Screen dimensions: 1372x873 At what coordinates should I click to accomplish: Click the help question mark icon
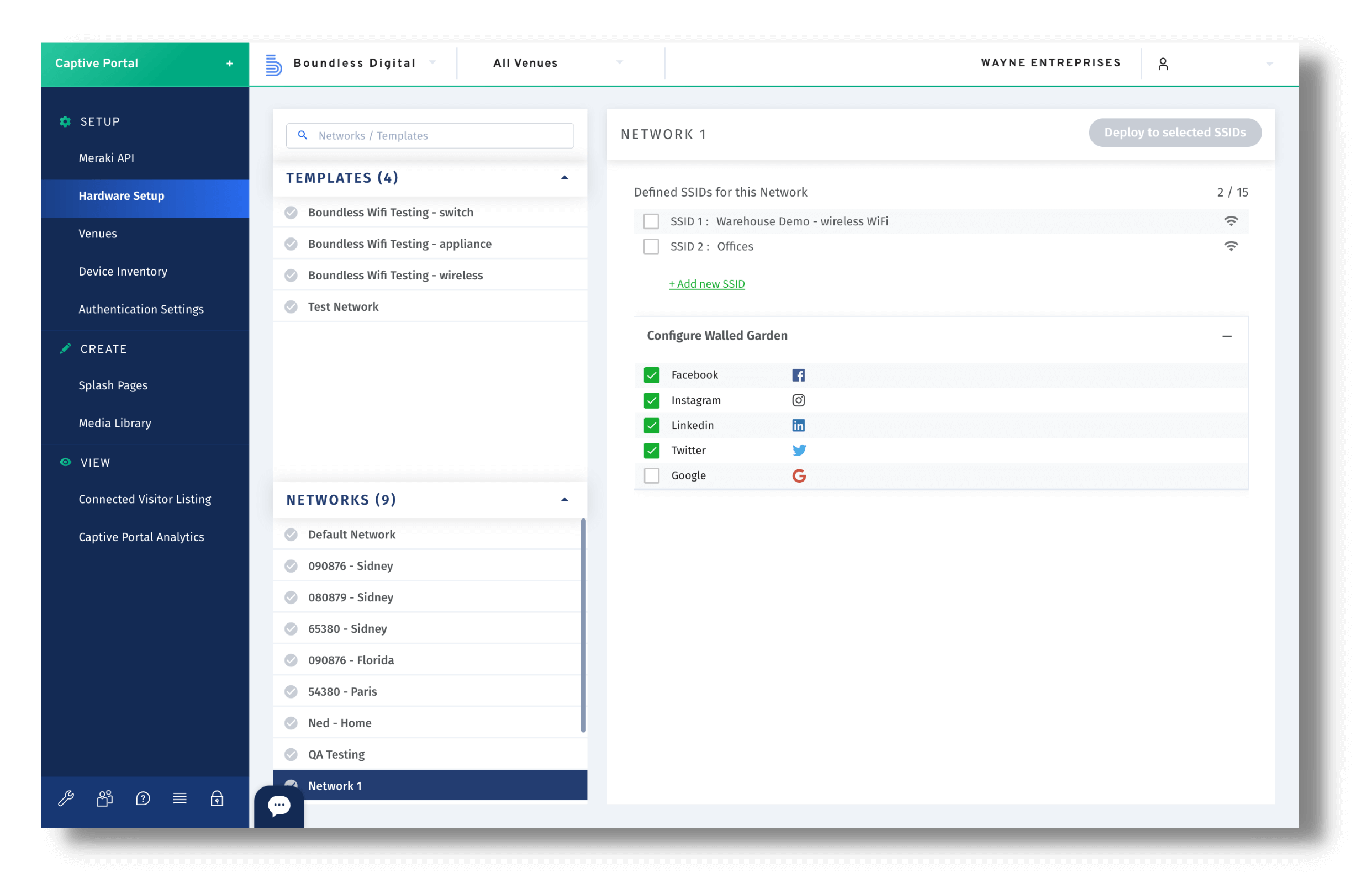click(143, 798)
